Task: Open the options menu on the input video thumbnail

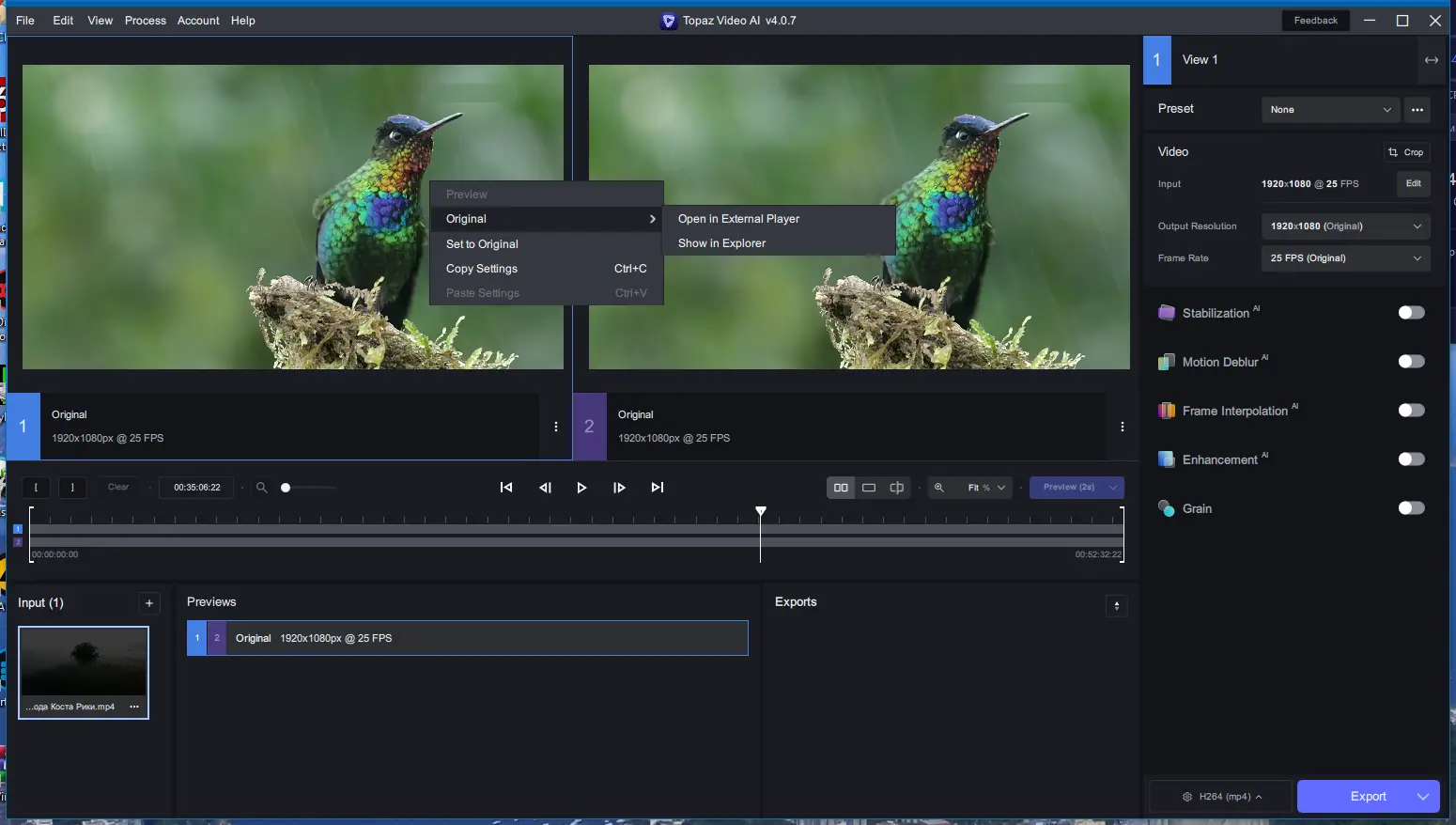Action: (x=134, y=707)
